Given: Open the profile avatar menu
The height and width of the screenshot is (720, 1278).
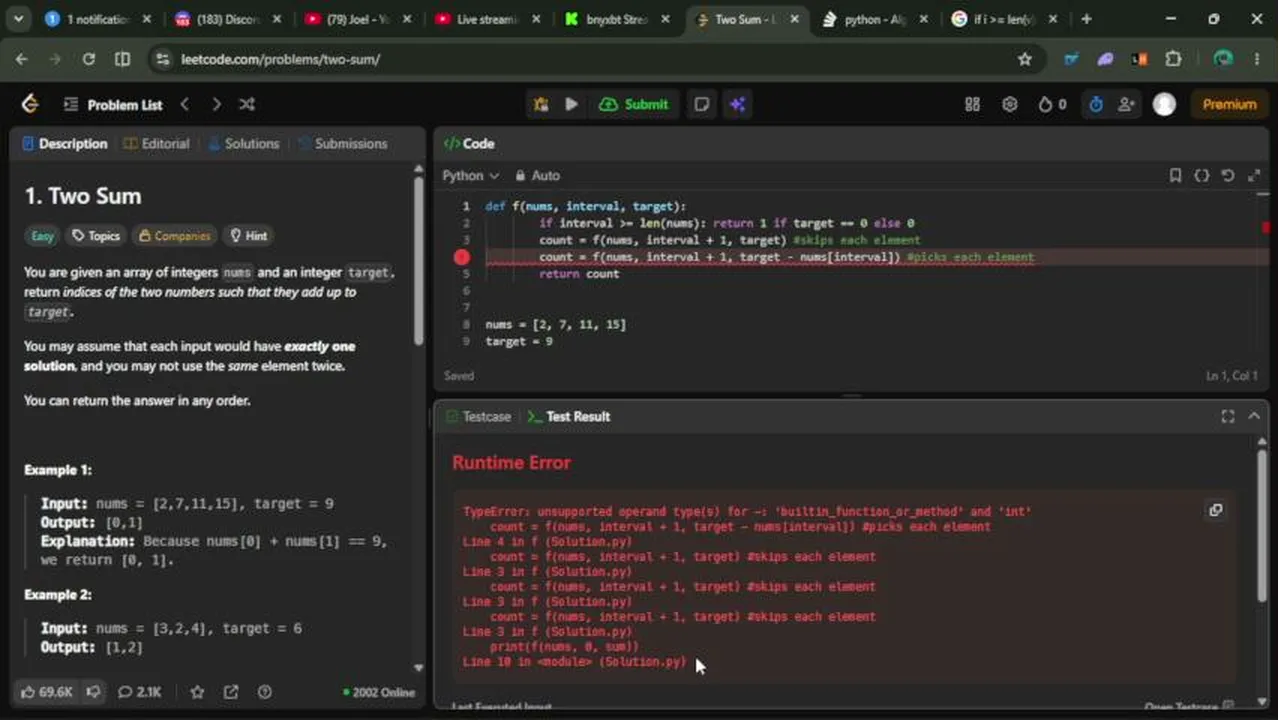Looking at the screenshot, I should (x=1164, y=104).
